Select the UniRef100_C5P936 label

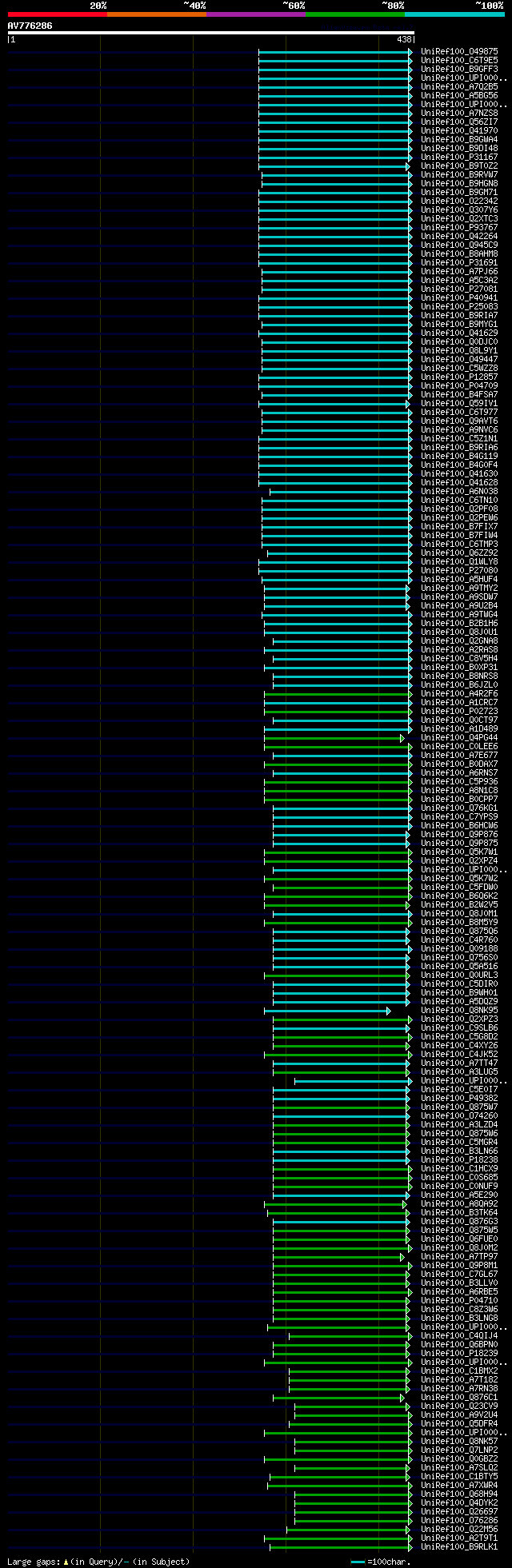pyautogui.click(x=460, y=782)
